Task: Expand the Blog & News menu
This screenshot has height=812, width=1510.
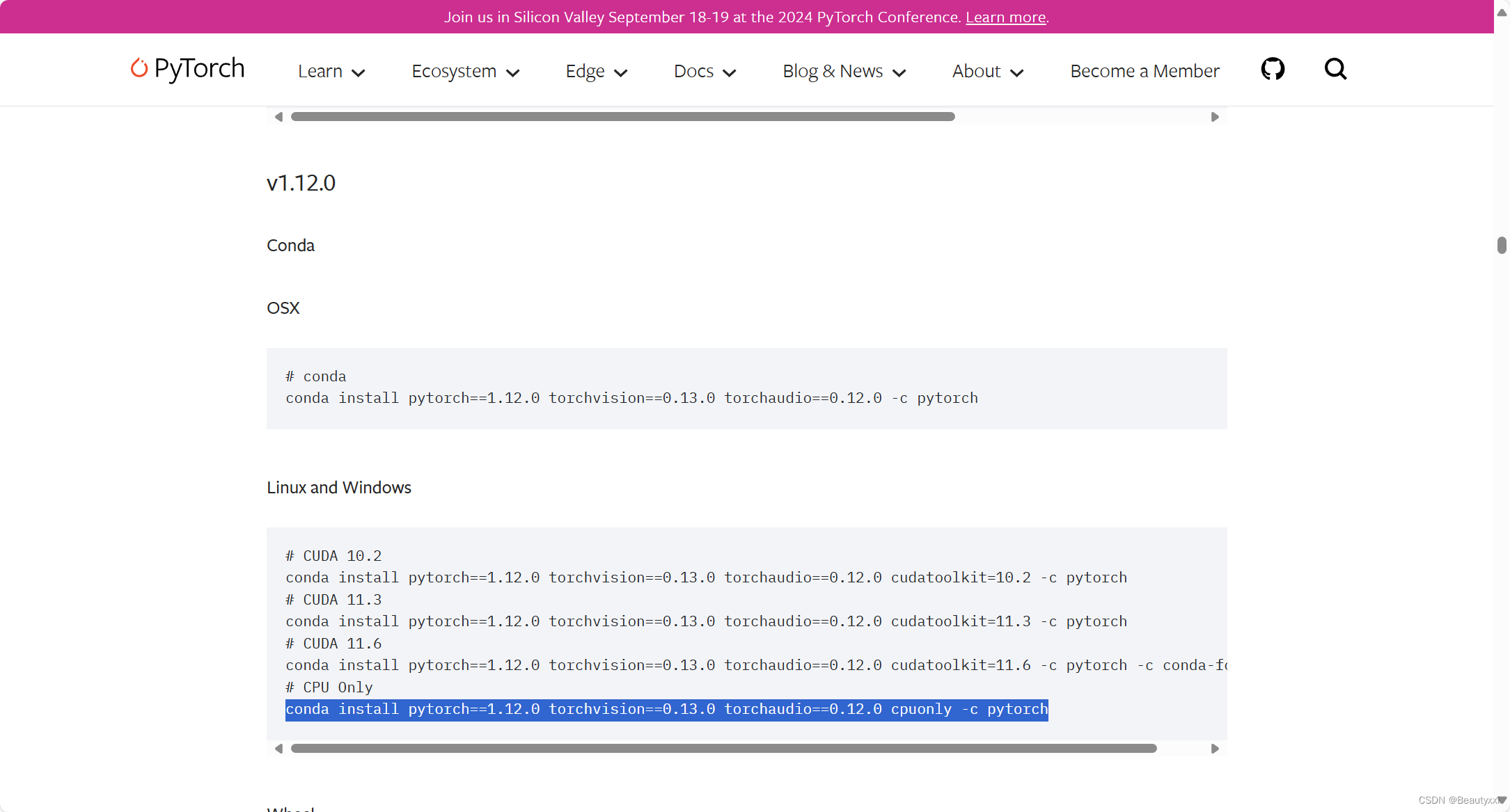Action: [x=844, y=71]
